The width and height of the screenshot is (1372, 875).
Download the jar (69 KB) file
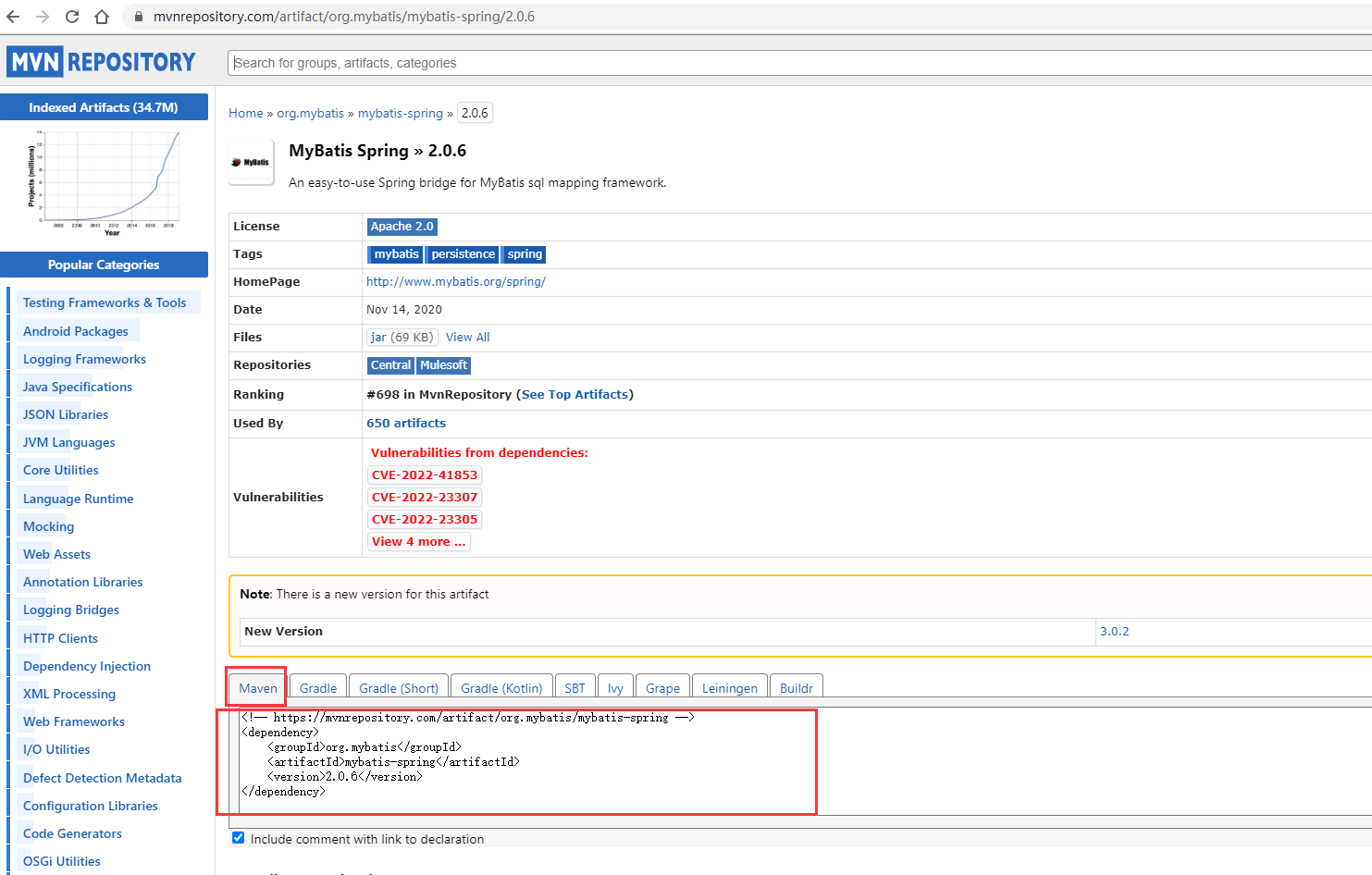(x=402, y=338)
